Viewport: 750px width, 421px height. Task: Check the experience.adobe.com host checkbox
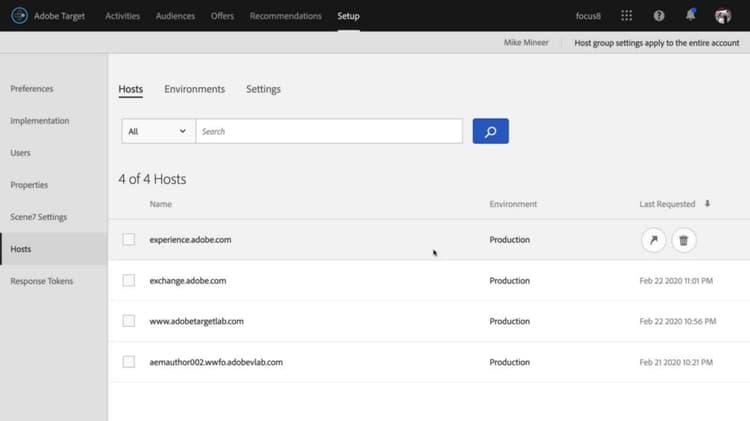pos(128,240)
